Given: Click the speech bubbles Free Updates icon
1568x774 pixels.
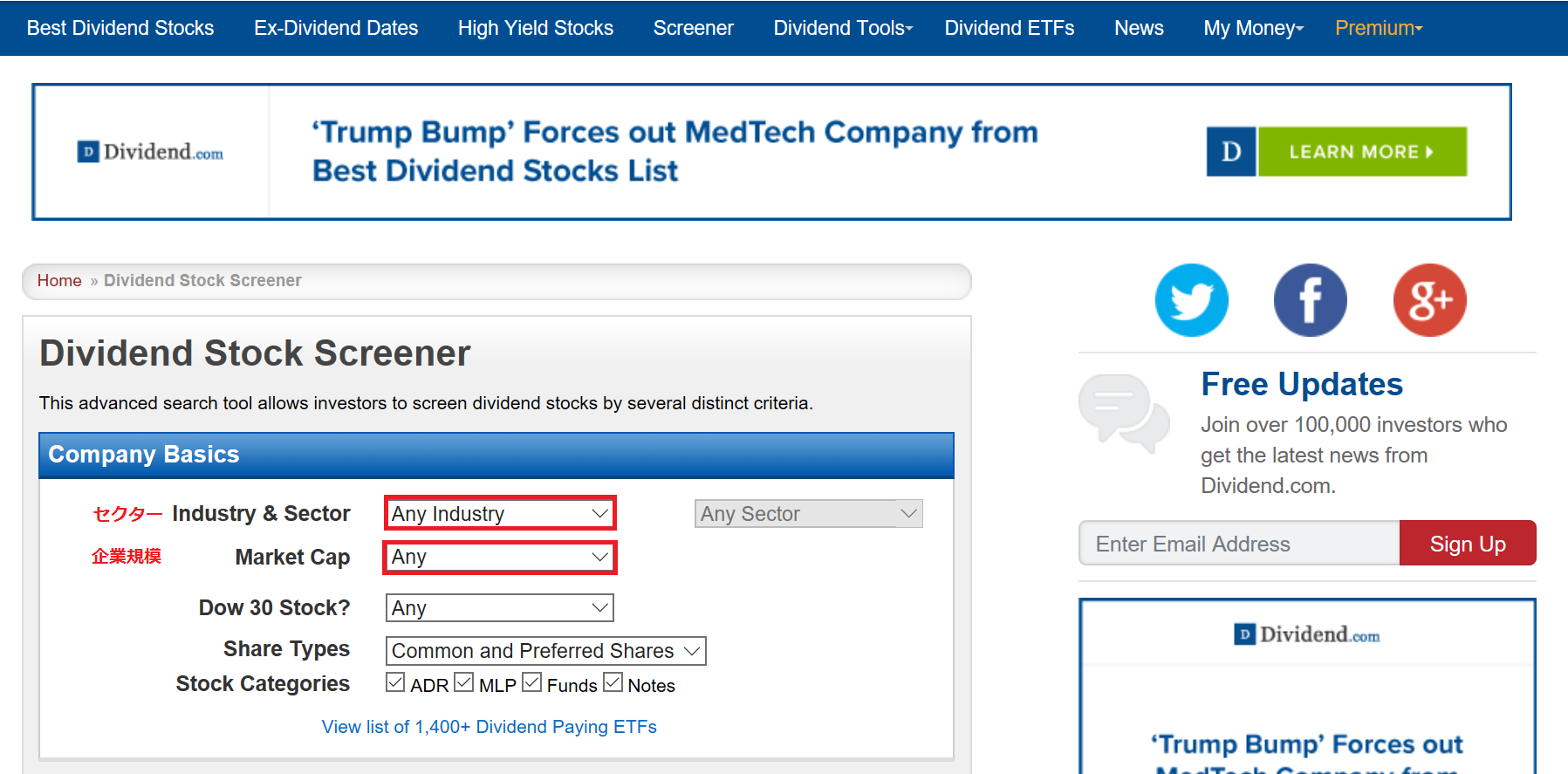Looking at the screenshot, I should click(1124, 413).
